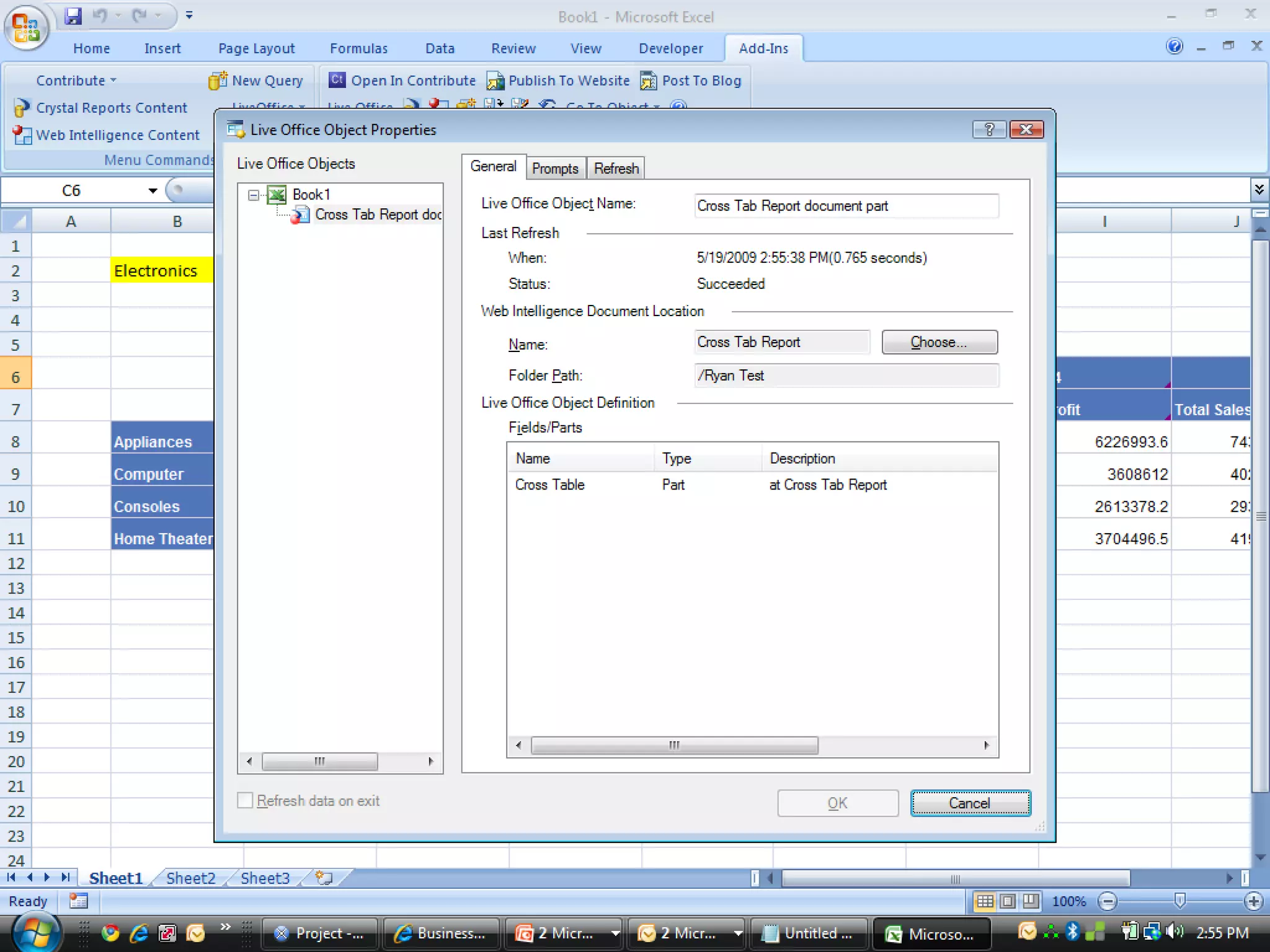Click Publish To Website
This screenshot has width=1270, height=952.
point(558,81)
